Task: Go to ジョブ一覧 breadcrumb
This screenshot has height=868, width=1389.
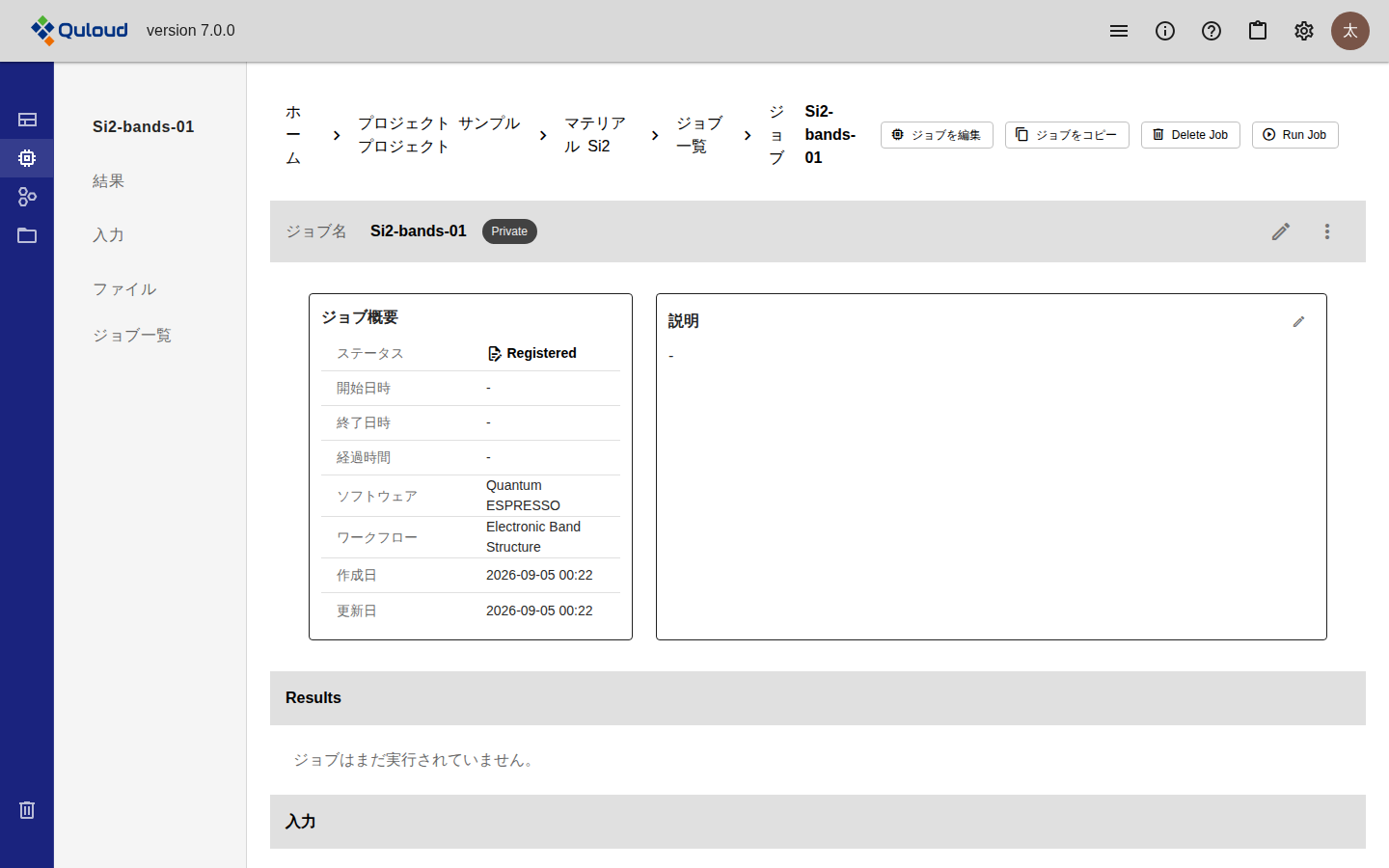Action: click(x=699, y=135)
